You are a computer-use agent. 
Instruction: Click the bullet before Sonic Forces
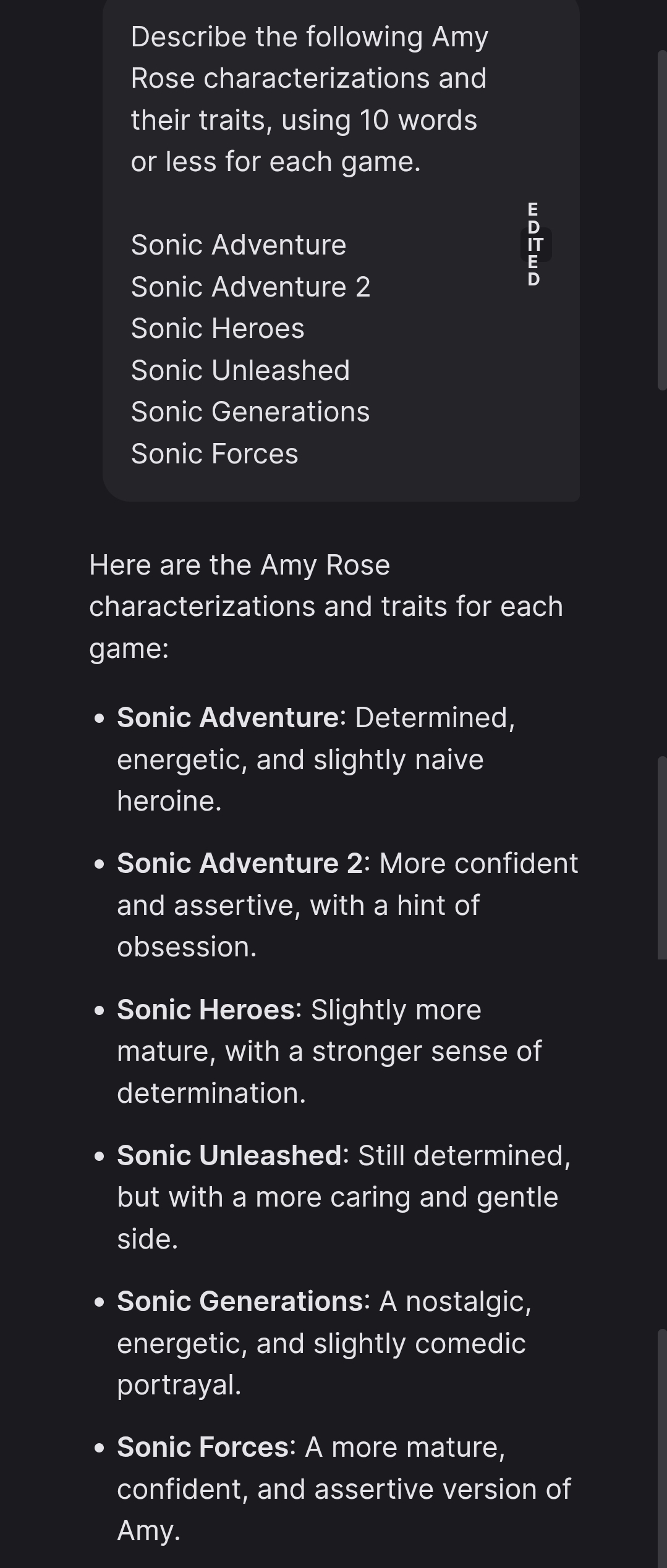(100, 1448)
